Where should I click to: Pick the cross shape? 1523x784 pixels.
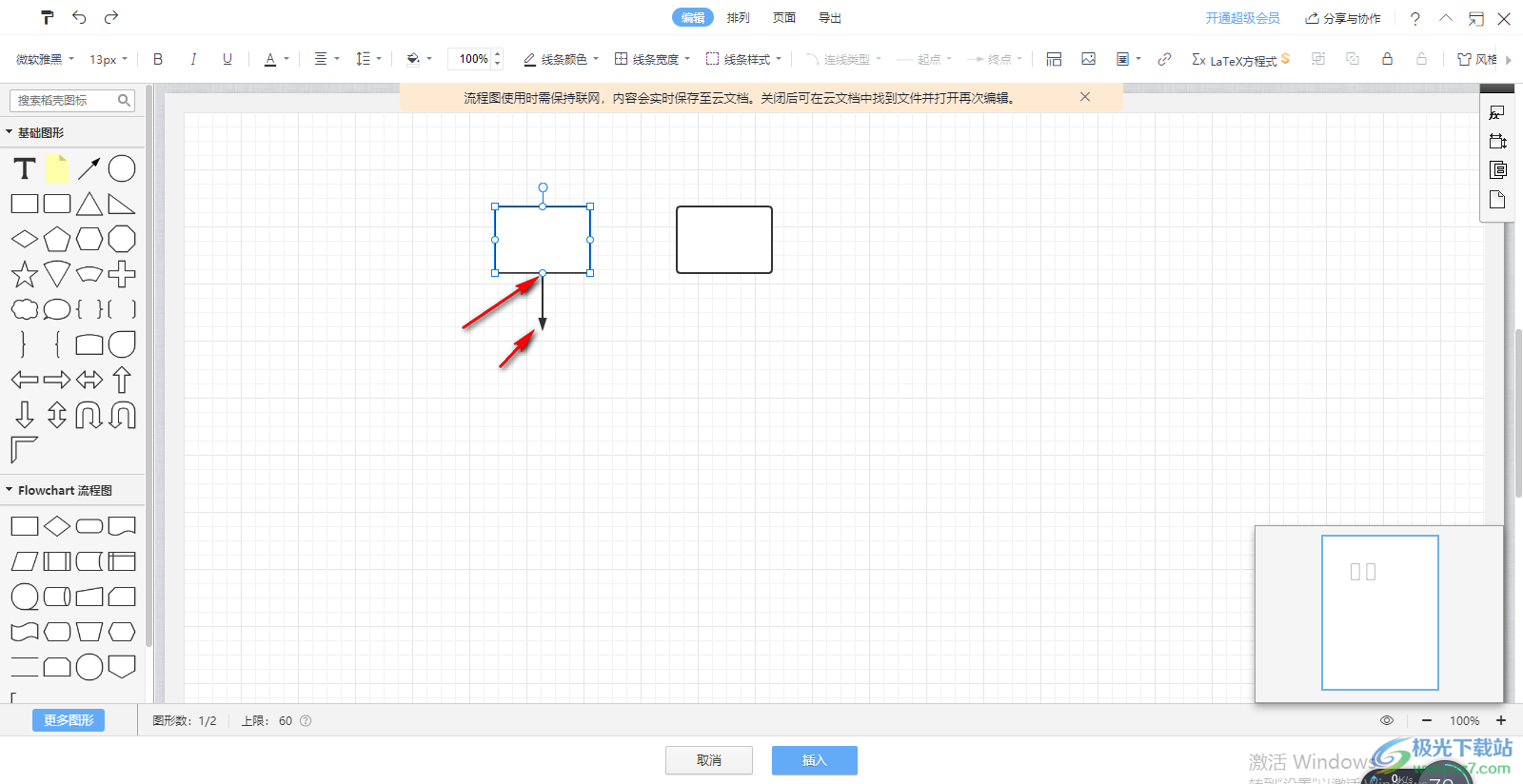tap(122, 274)
